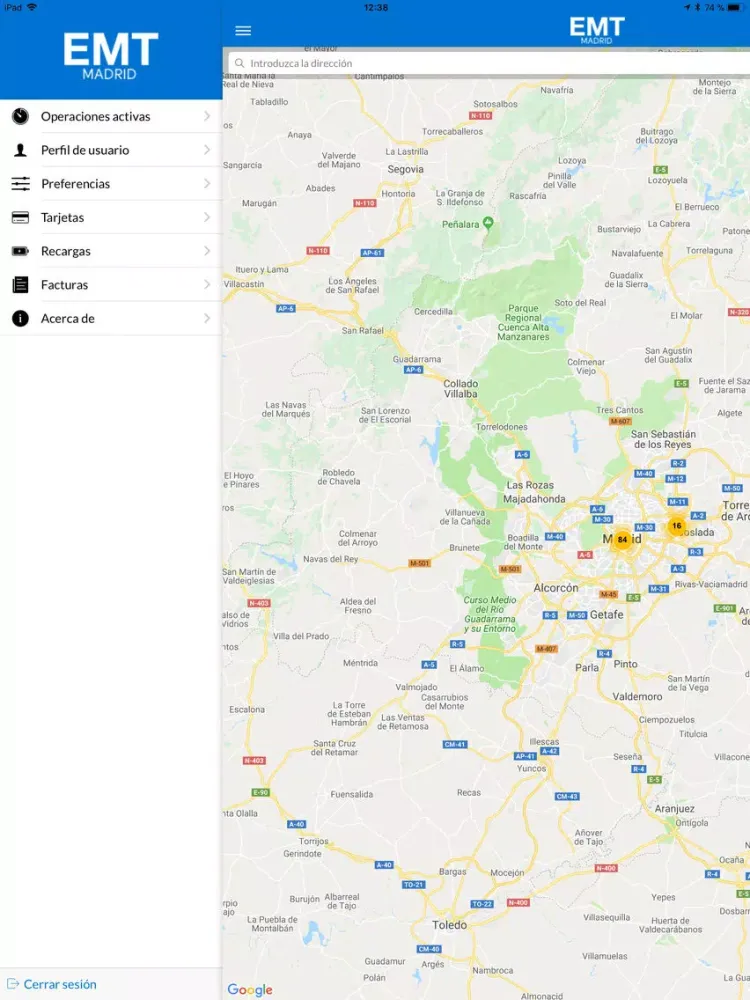The width and height of the screenshot is (750, 1000).
Task: Expand Operaciones activas chevron arrow
Action: 207,117
